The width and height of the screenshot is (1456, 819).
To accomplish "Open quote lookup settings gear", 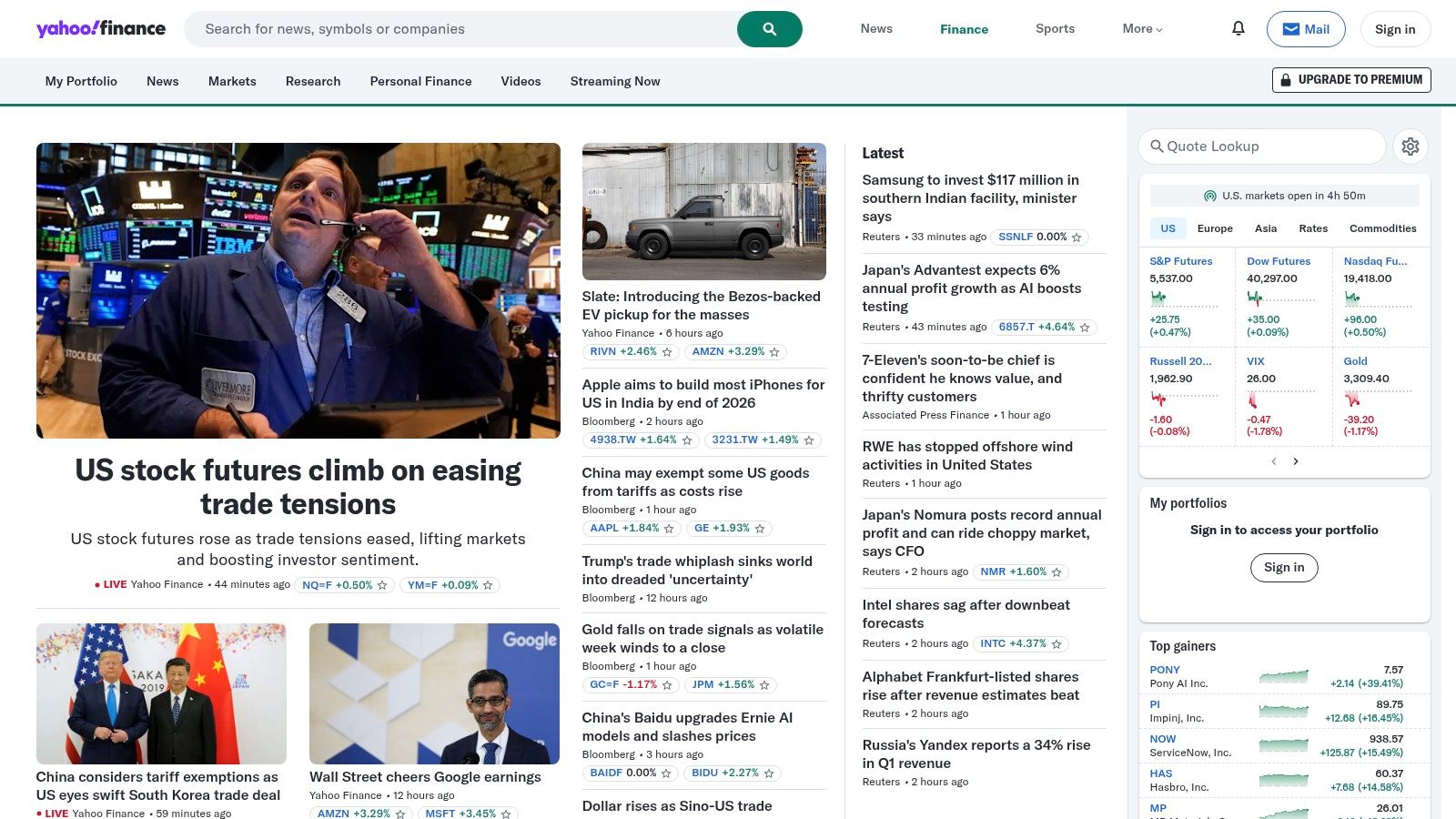I will [x=1410, y=147].
